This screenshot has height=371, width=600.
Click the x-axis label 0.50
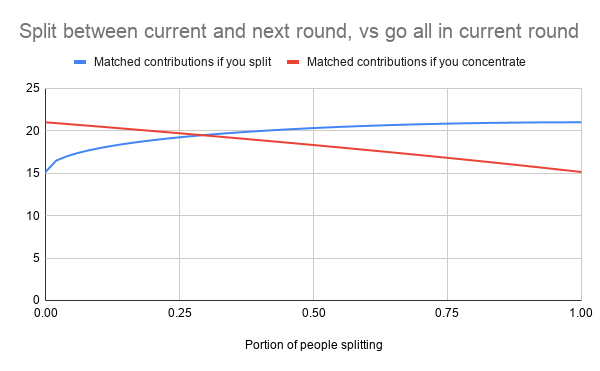coord(313,313)
